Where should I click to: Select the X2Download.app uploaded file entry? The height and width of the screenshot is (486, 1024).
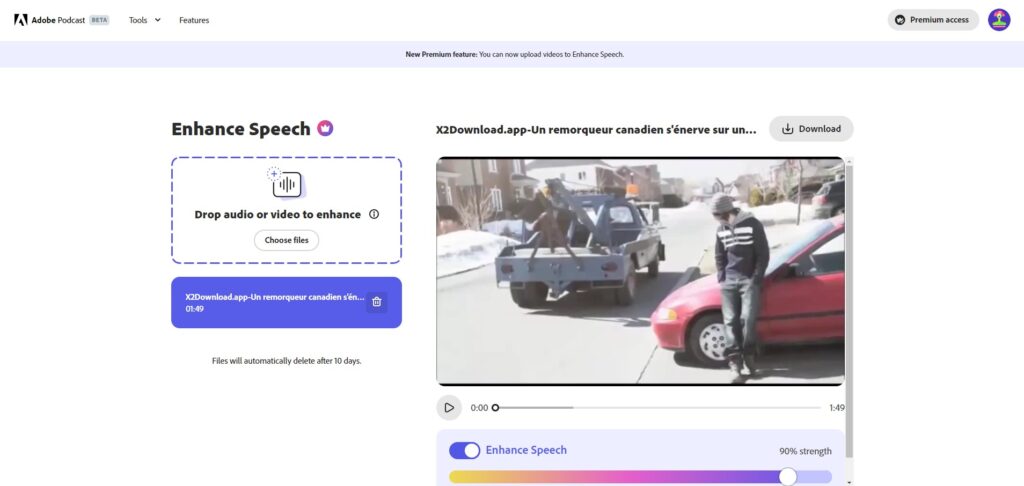point(286,302)
